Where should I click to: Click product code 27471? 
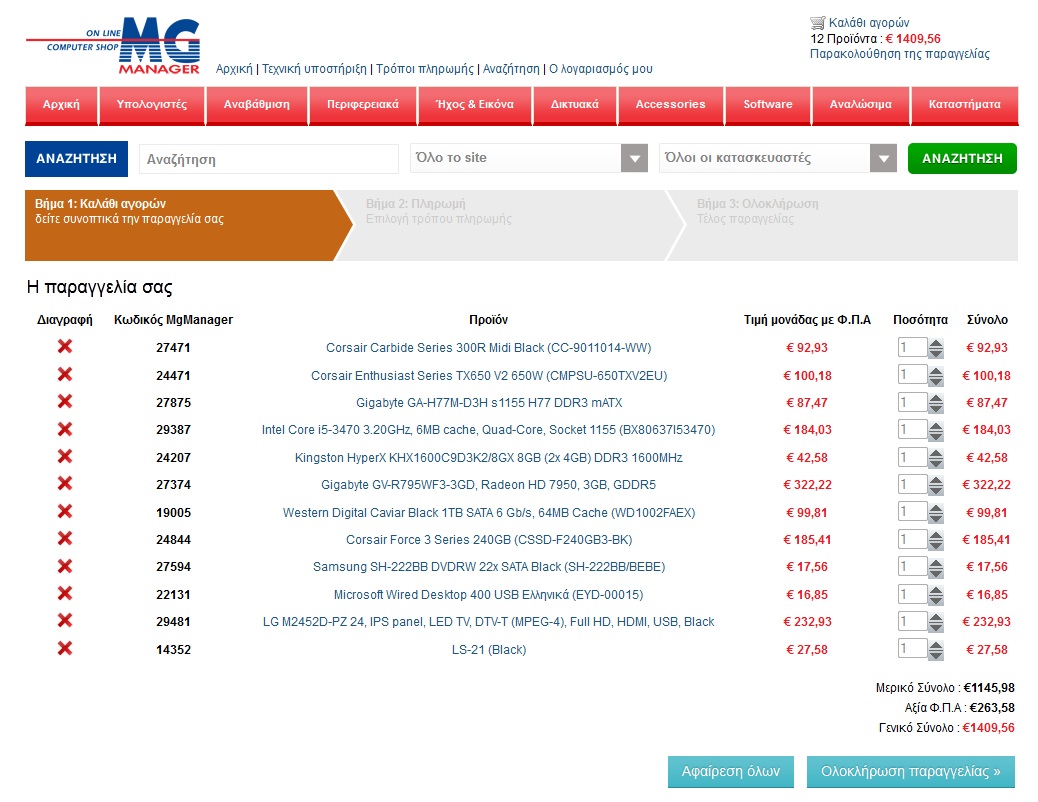[173, 348]
